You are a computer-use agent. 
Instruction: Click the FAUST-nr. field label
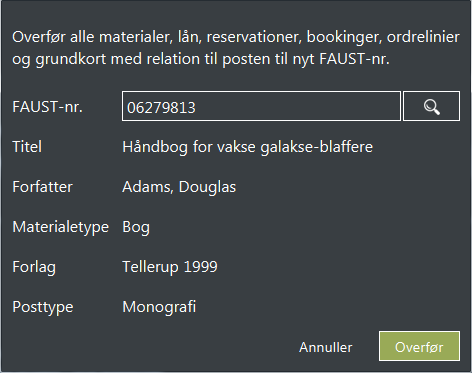point(47,107)
